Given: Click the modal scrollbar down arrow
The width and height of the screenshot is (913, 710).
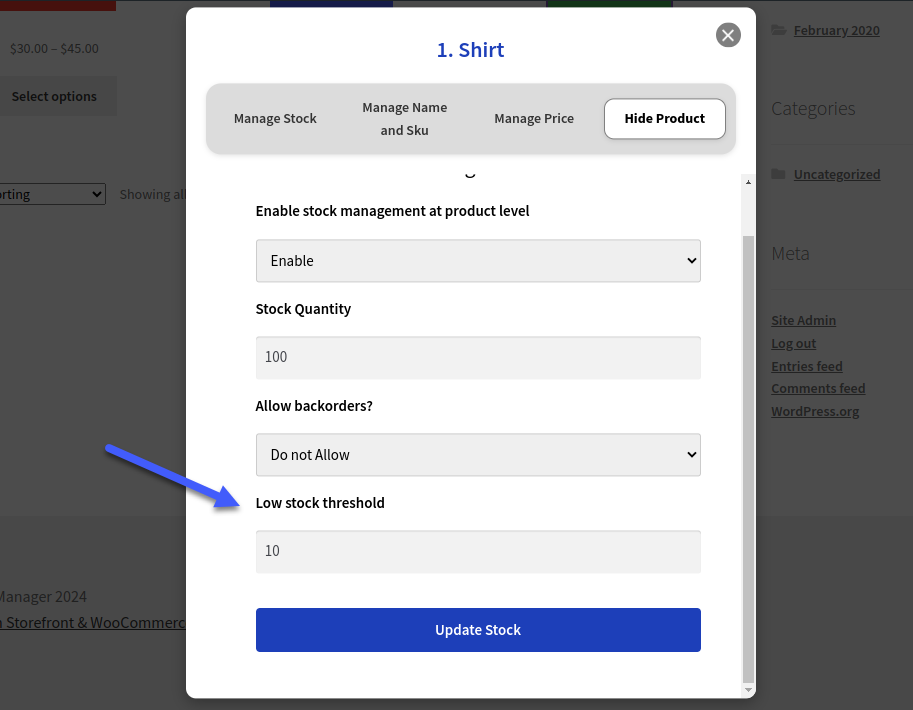Looking at the screenshot, I should (748, 690).
